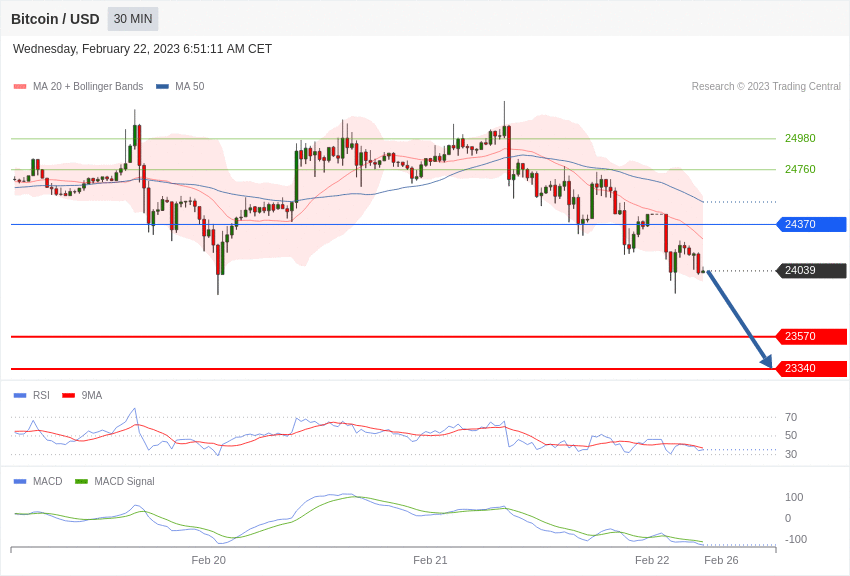Click the Feb 22 date axis label
850x576 pixels.
(x=652, y=560)
